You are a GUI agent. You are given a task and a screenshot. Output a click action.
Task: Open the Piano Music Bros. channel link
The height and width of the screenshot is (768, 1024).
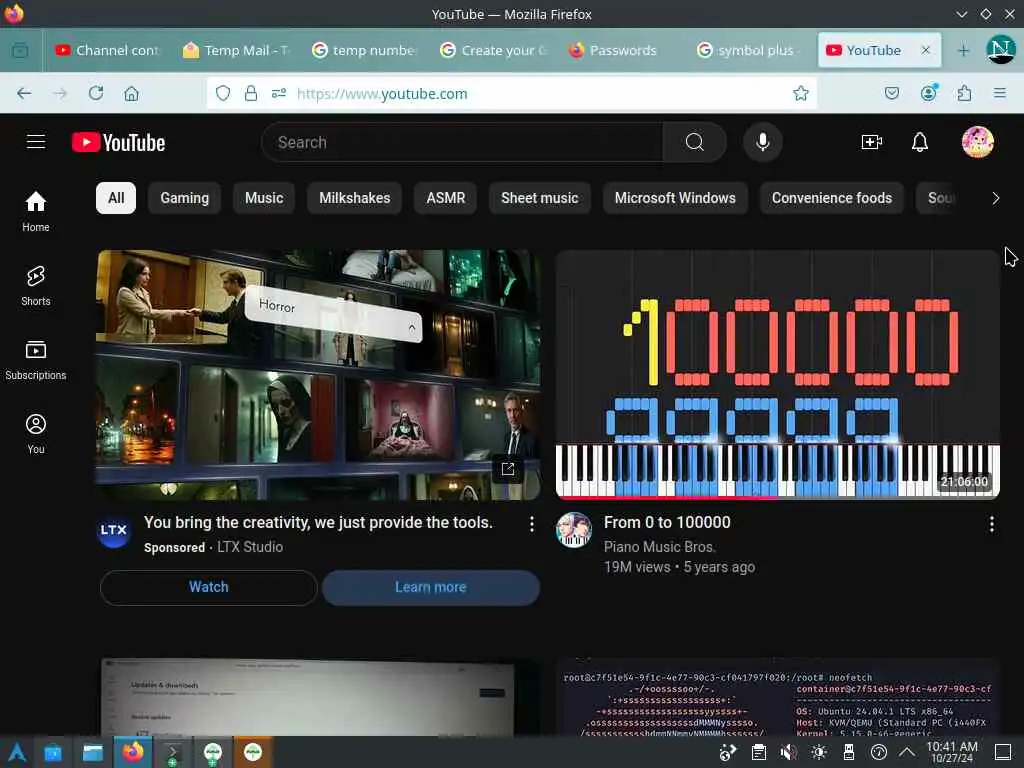pyautogui.click(x=660, y=547)
